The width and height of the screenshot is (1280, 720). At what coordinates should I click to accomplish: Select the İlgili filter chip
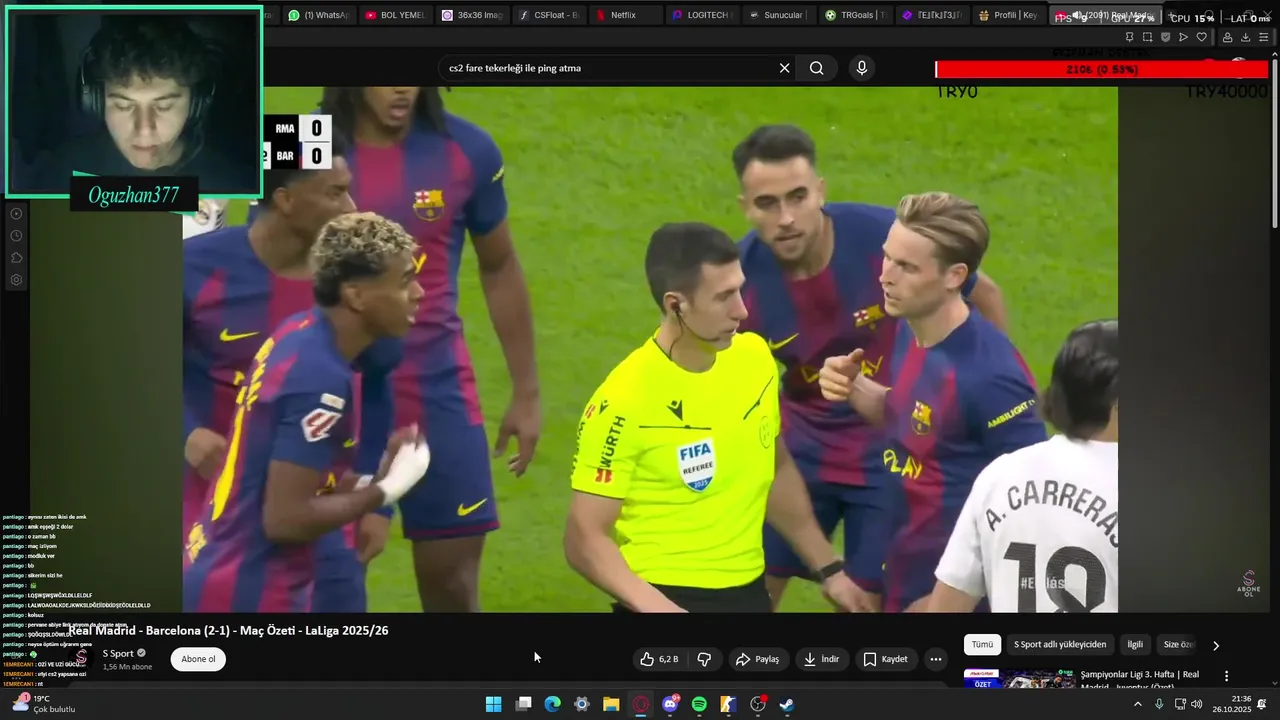click(x=1135, y=645)
